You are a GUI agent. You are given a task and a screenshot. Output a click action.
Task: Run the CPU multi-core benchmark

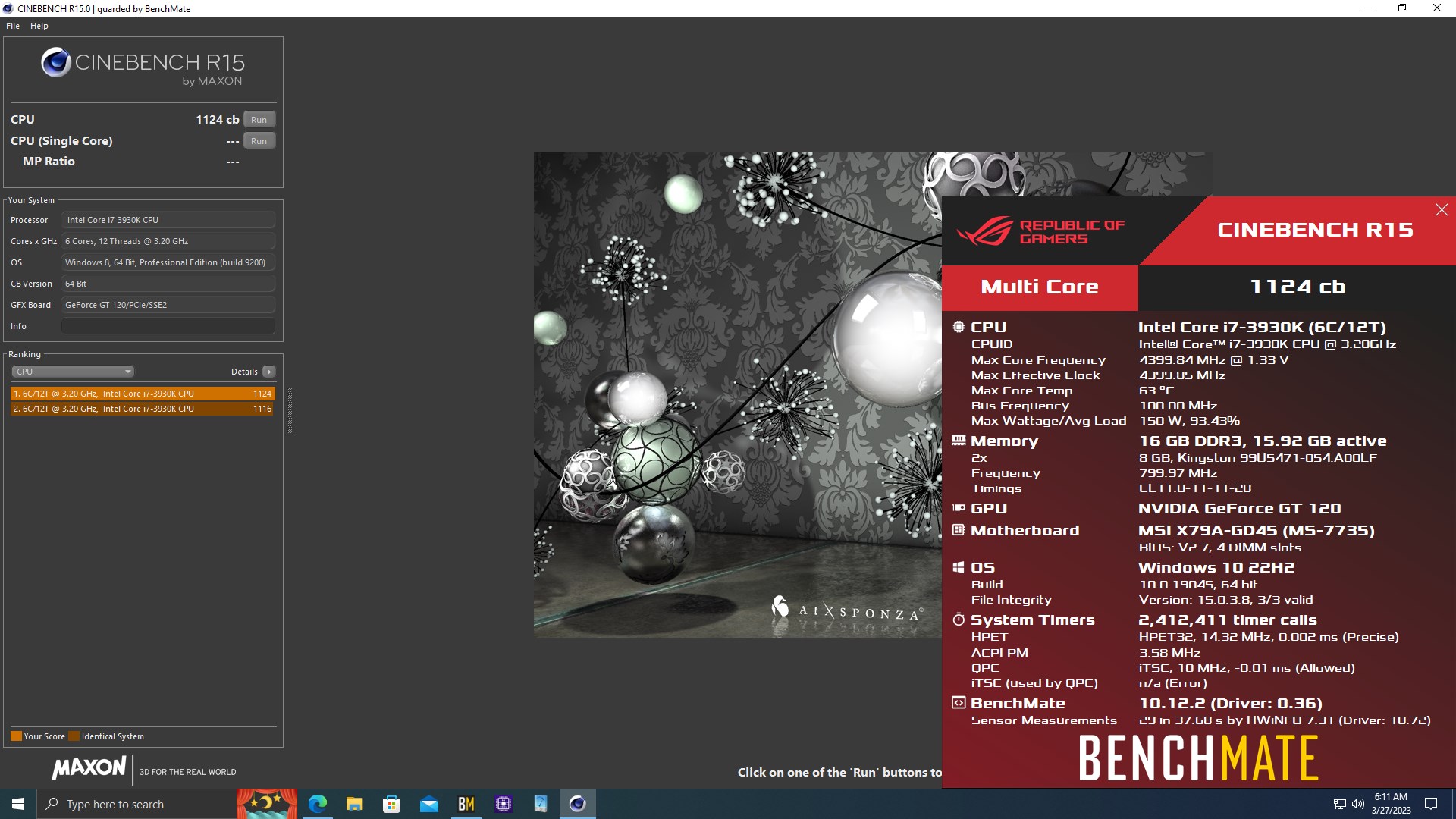tap(259, 120)
